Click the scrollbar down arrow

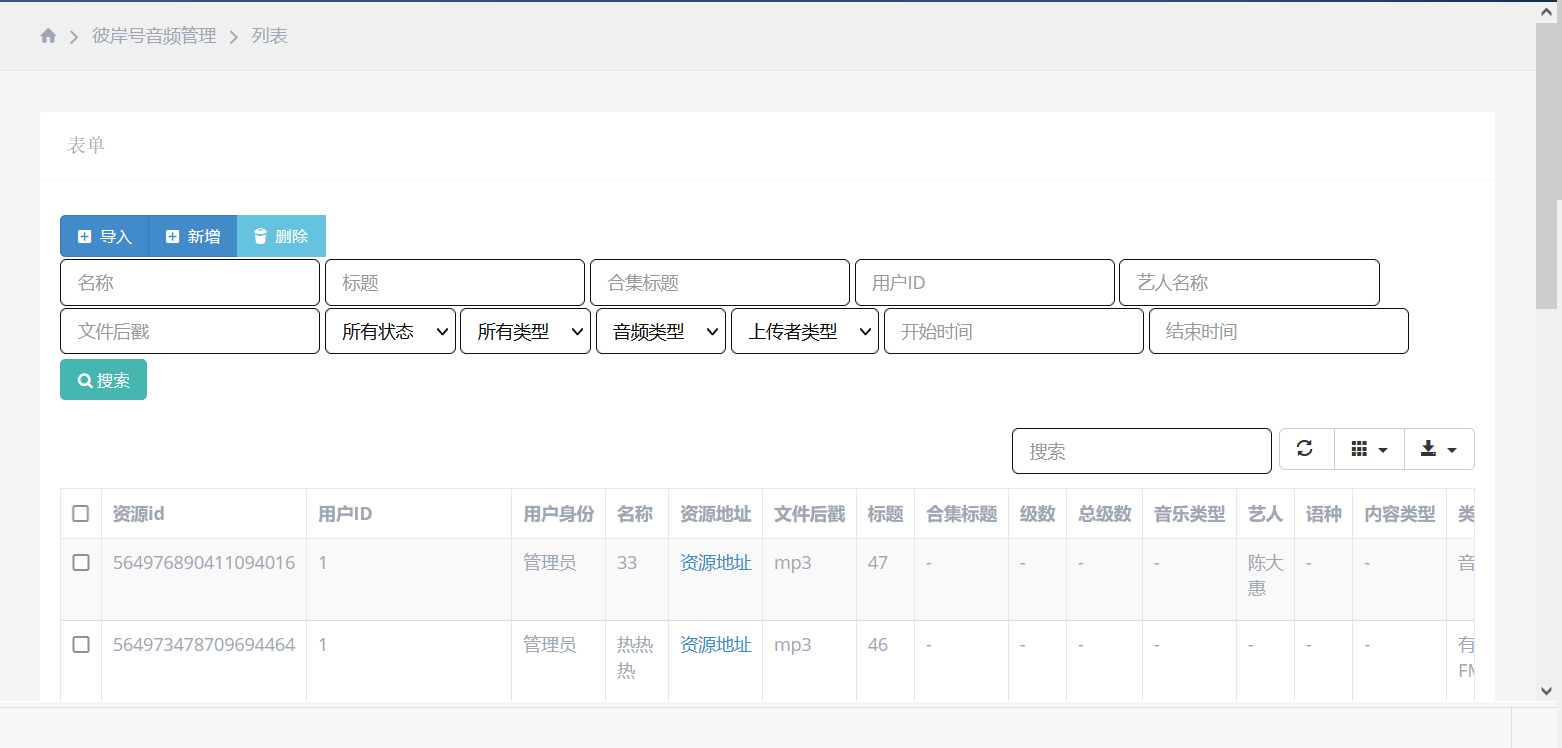pyautogui.click(x=1546, y=690)
